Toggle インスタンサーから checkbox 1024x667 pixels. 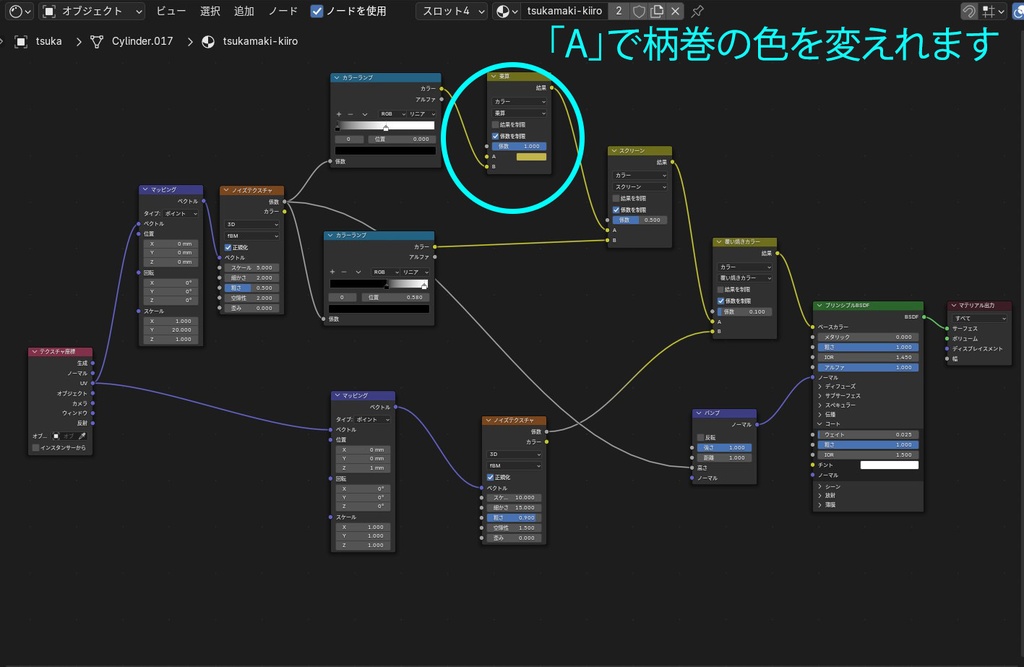(x=36, y=447)
